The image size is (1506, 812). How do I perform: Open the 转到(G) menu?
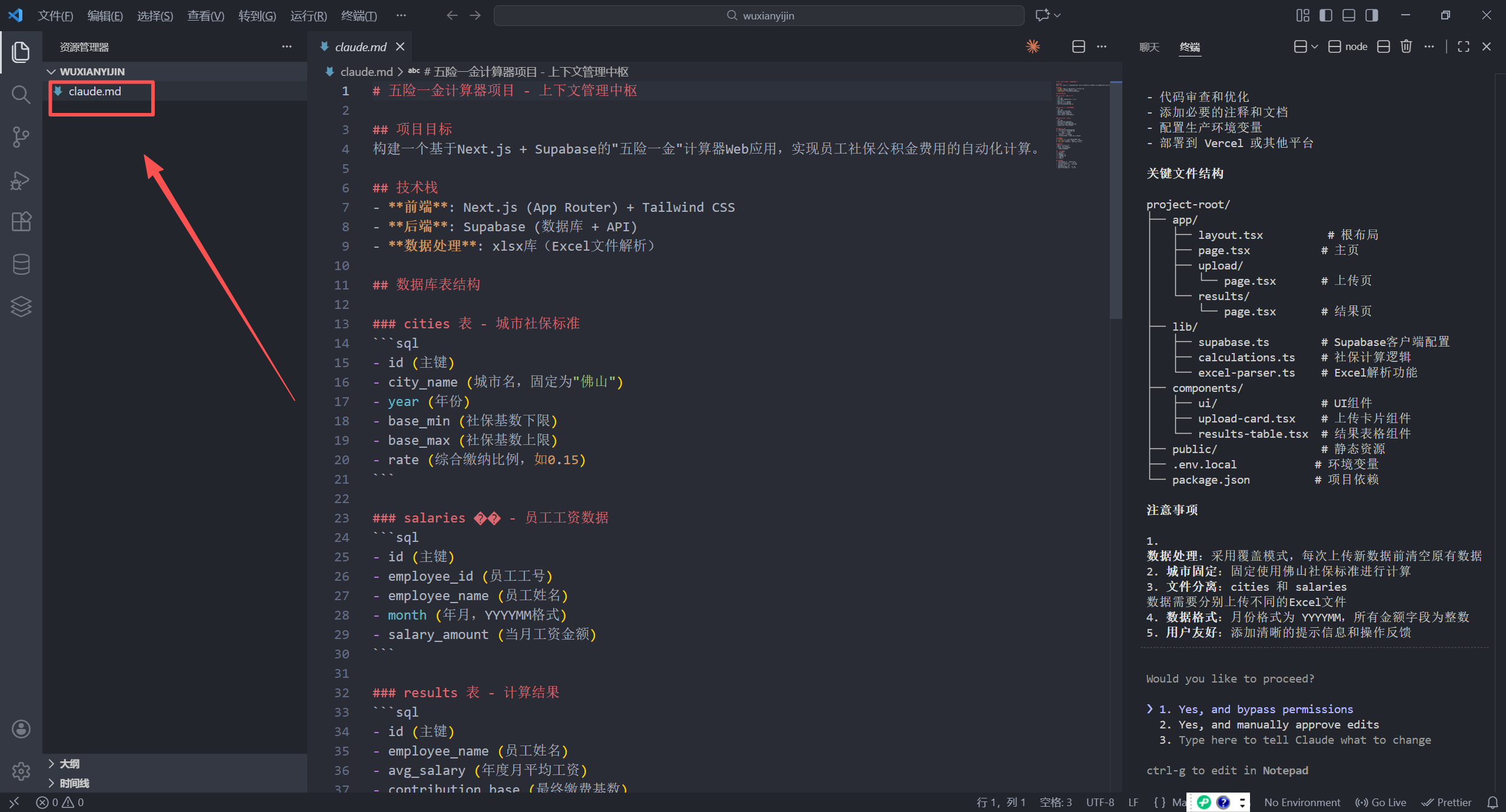click(257, 15)
